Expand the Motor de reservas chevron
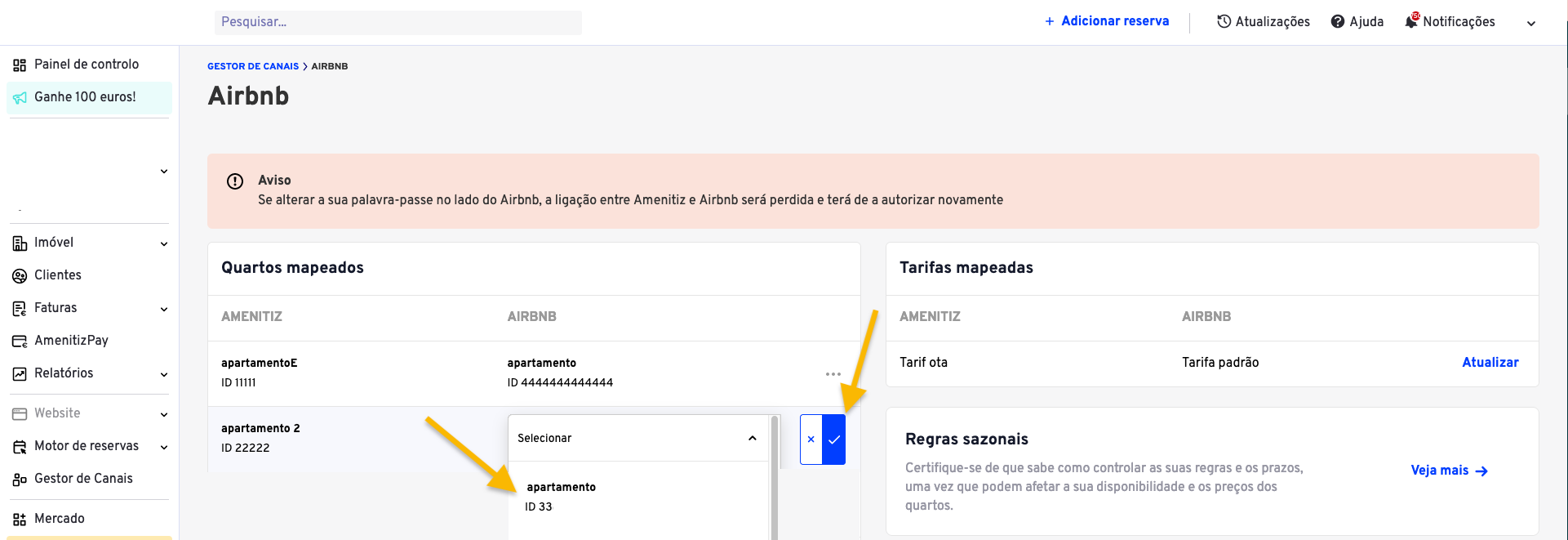Viewport: 1568px width, 540px height. (x=164, y=448)
